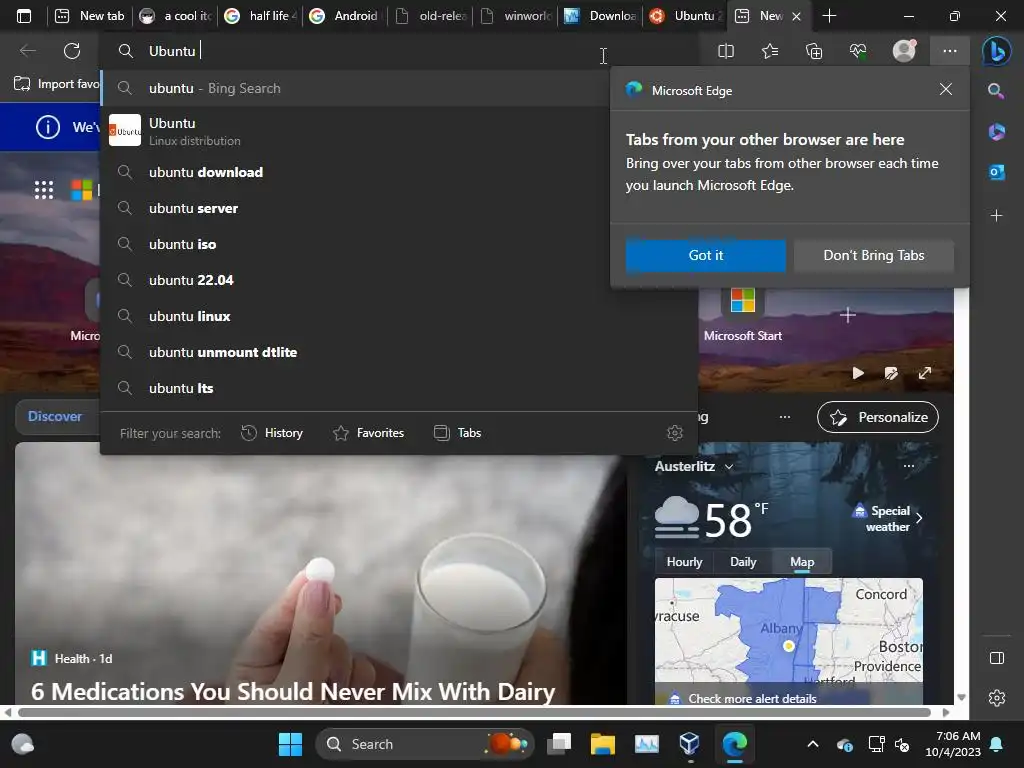The height and width of the screenshot is (768, 1024).
Task: Open the Microsoft Start quick link tile
Action: pyautogui.click(x=743, y=315)
